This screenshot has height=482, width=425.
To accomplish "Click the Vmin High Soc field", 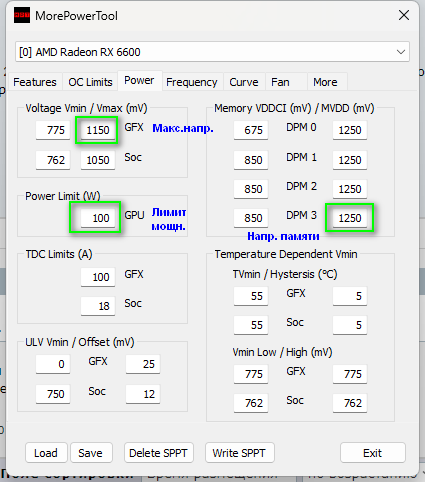I will coord(350,403).
